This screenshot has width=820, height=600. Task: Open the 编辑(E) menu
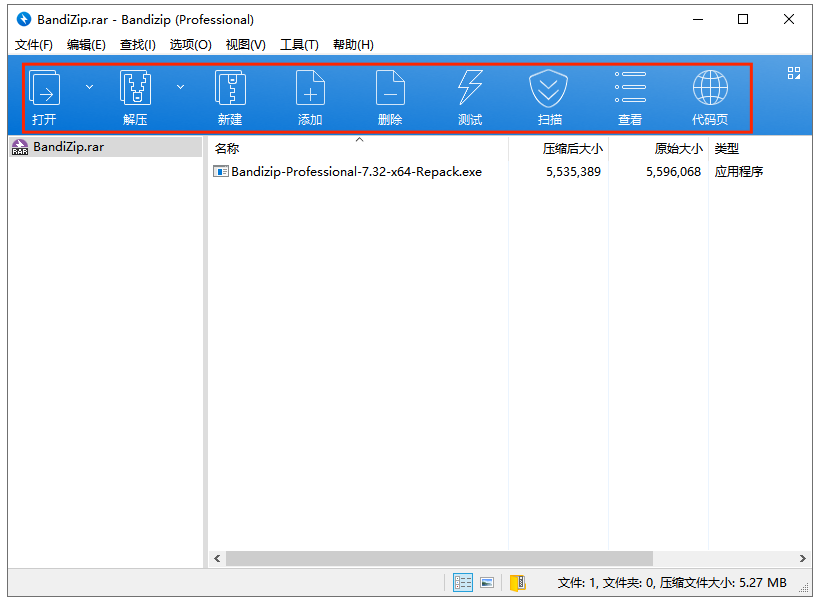pos(86,45)
